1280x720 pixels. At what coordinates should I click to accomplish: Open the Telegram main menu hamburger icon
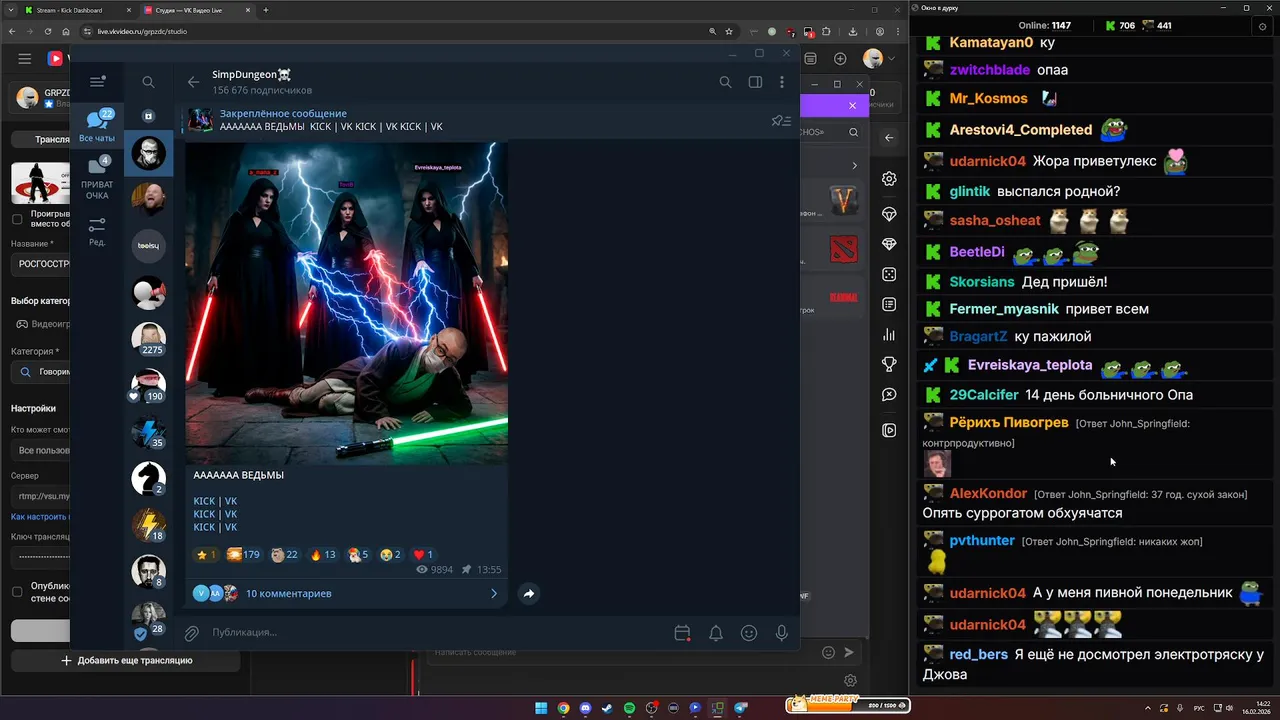tap(97, 82)
